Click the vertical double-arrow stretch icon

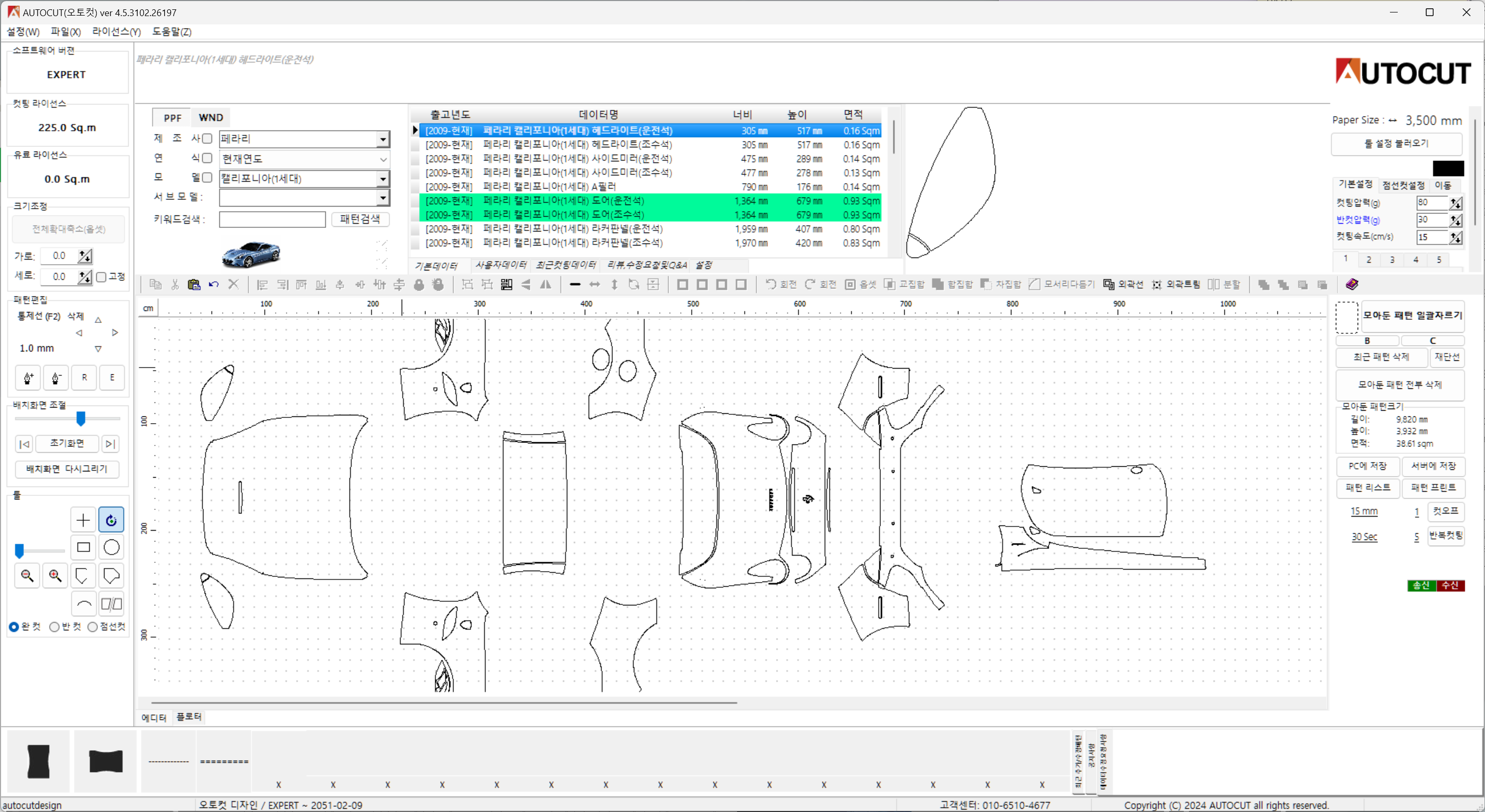614,284
